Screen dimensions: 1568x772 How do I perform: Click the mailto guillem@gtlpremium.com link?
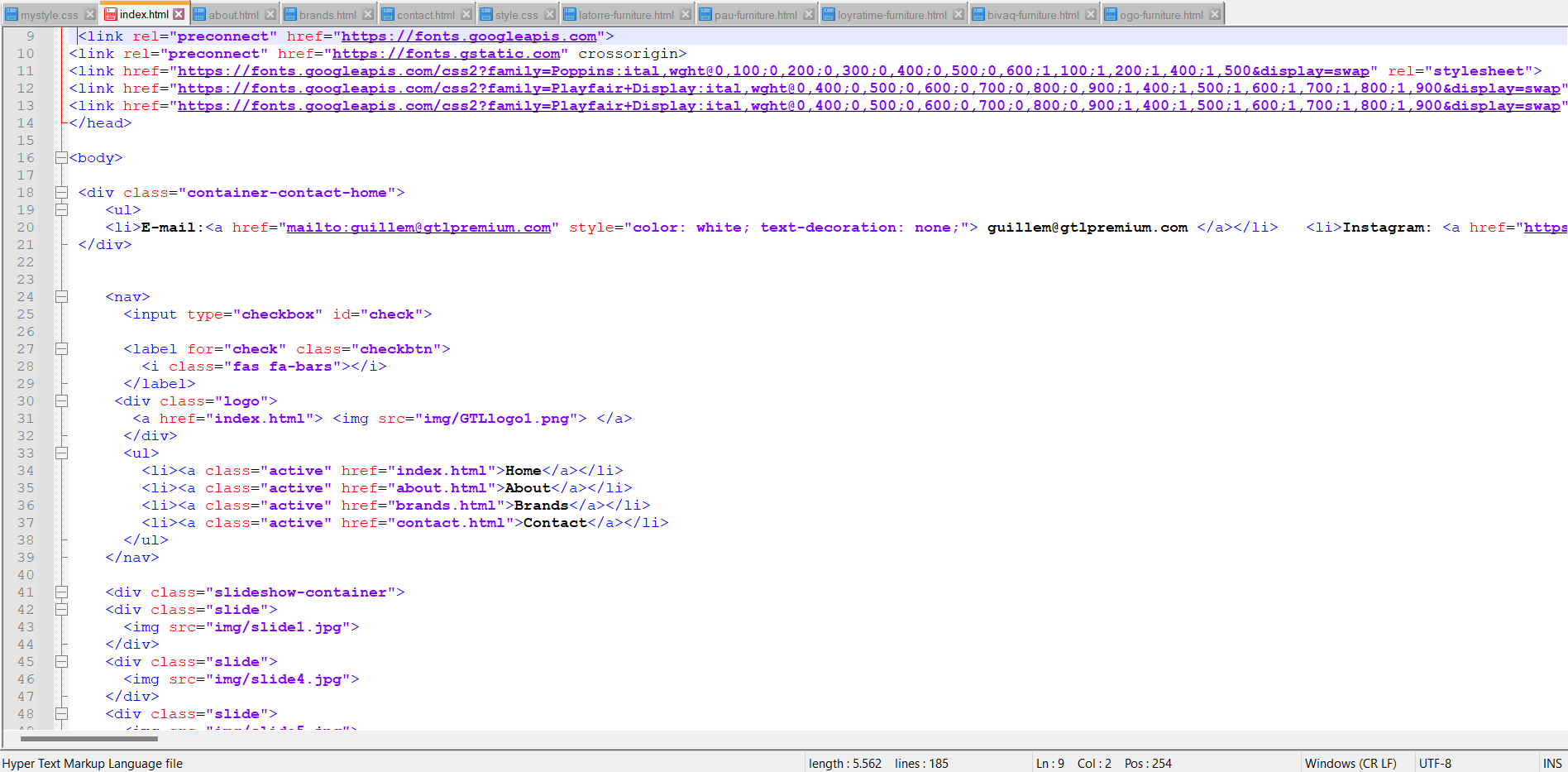[x=418, y=228]
